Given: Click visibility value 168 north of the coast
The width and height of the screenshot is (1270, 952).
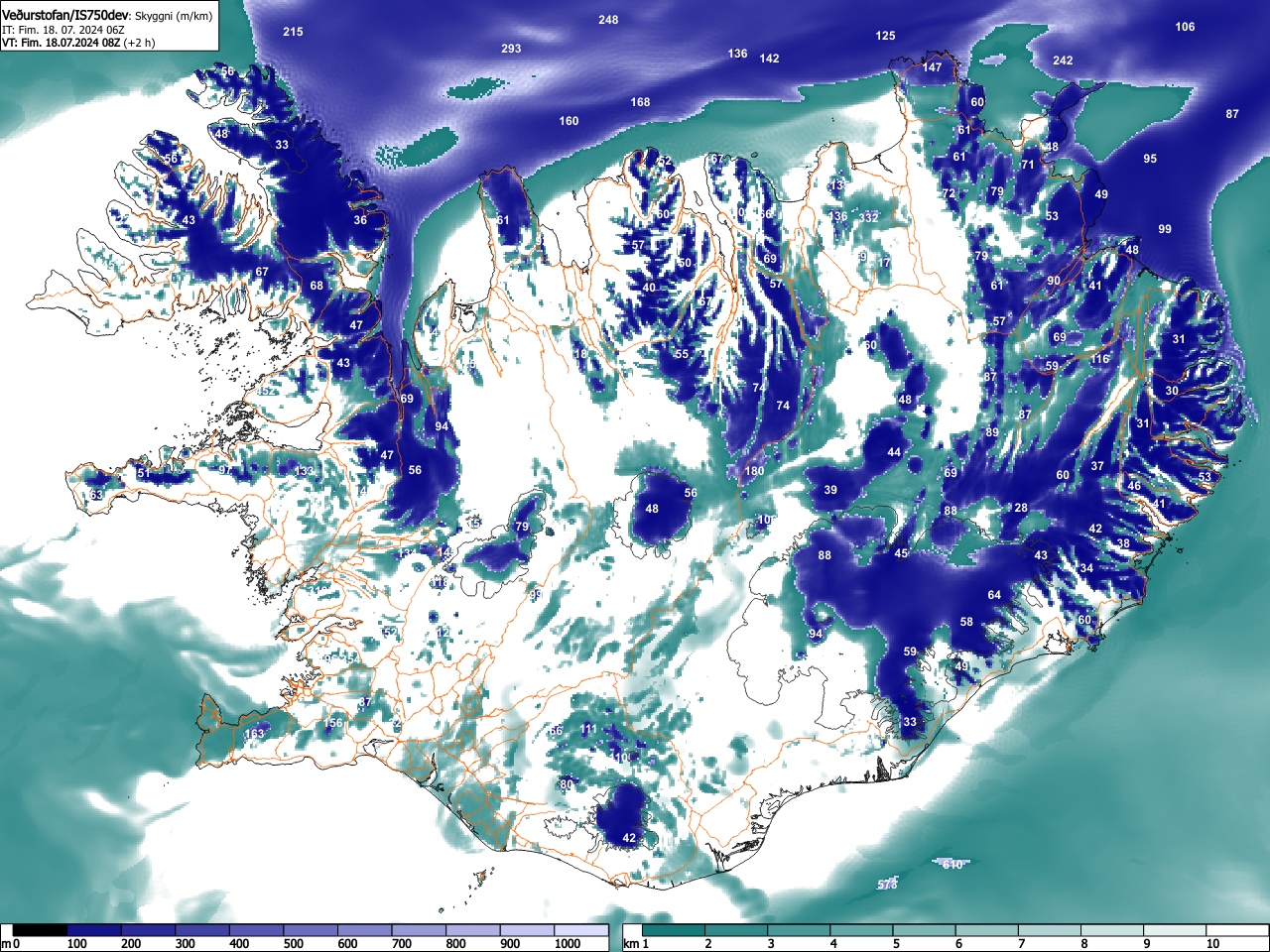Looking at the screenshot, I should (641, 102).
